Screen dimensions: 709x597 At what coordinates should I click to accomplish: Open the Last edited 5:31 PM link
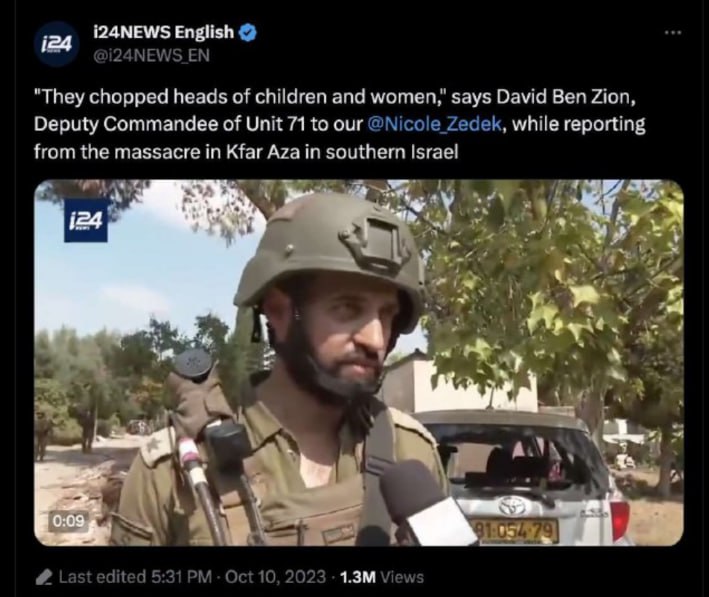135,577
